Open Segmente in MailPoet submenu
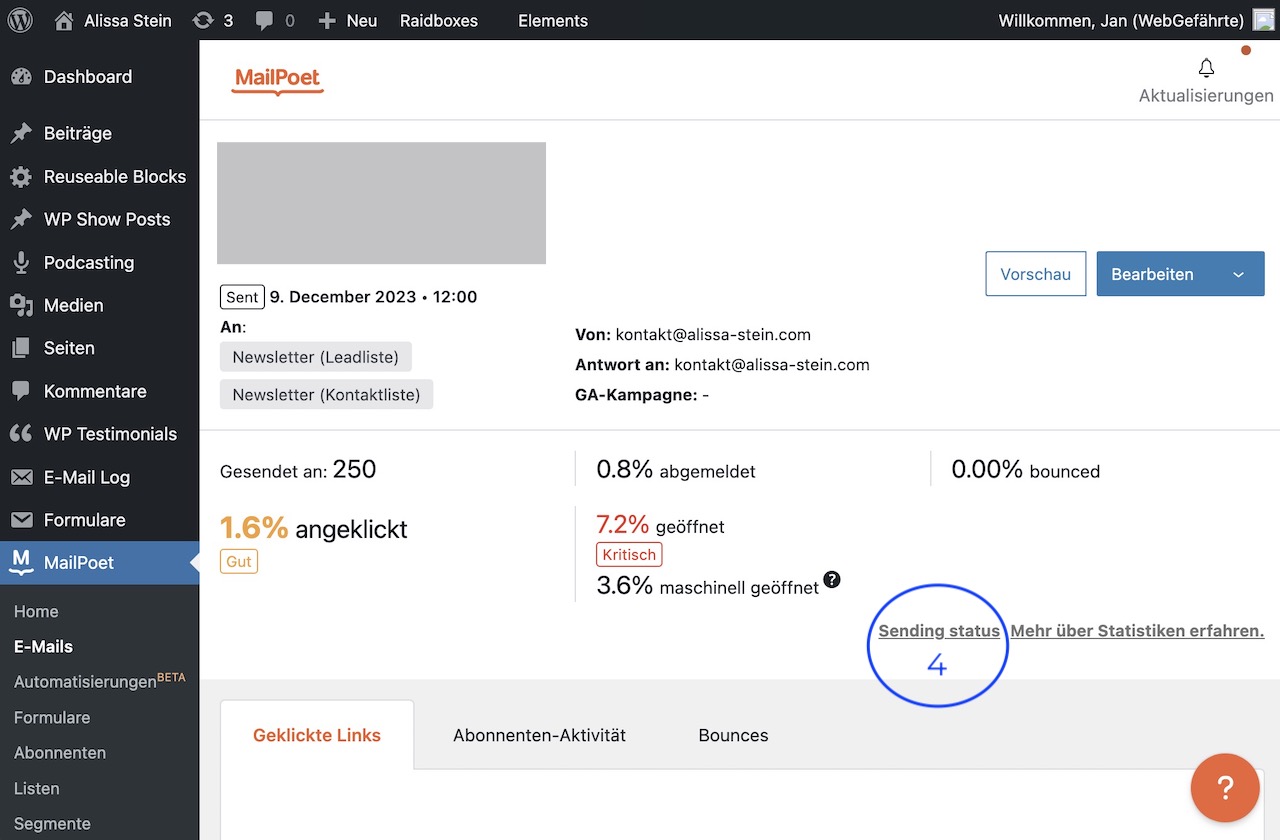 52,824
